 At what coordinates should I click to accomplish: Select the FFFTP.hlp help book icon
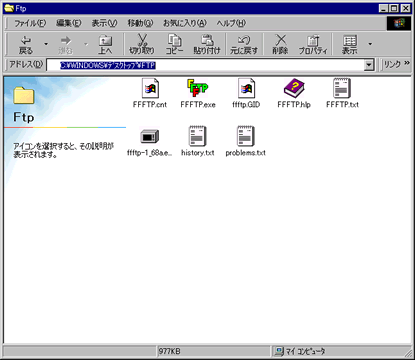294,88
